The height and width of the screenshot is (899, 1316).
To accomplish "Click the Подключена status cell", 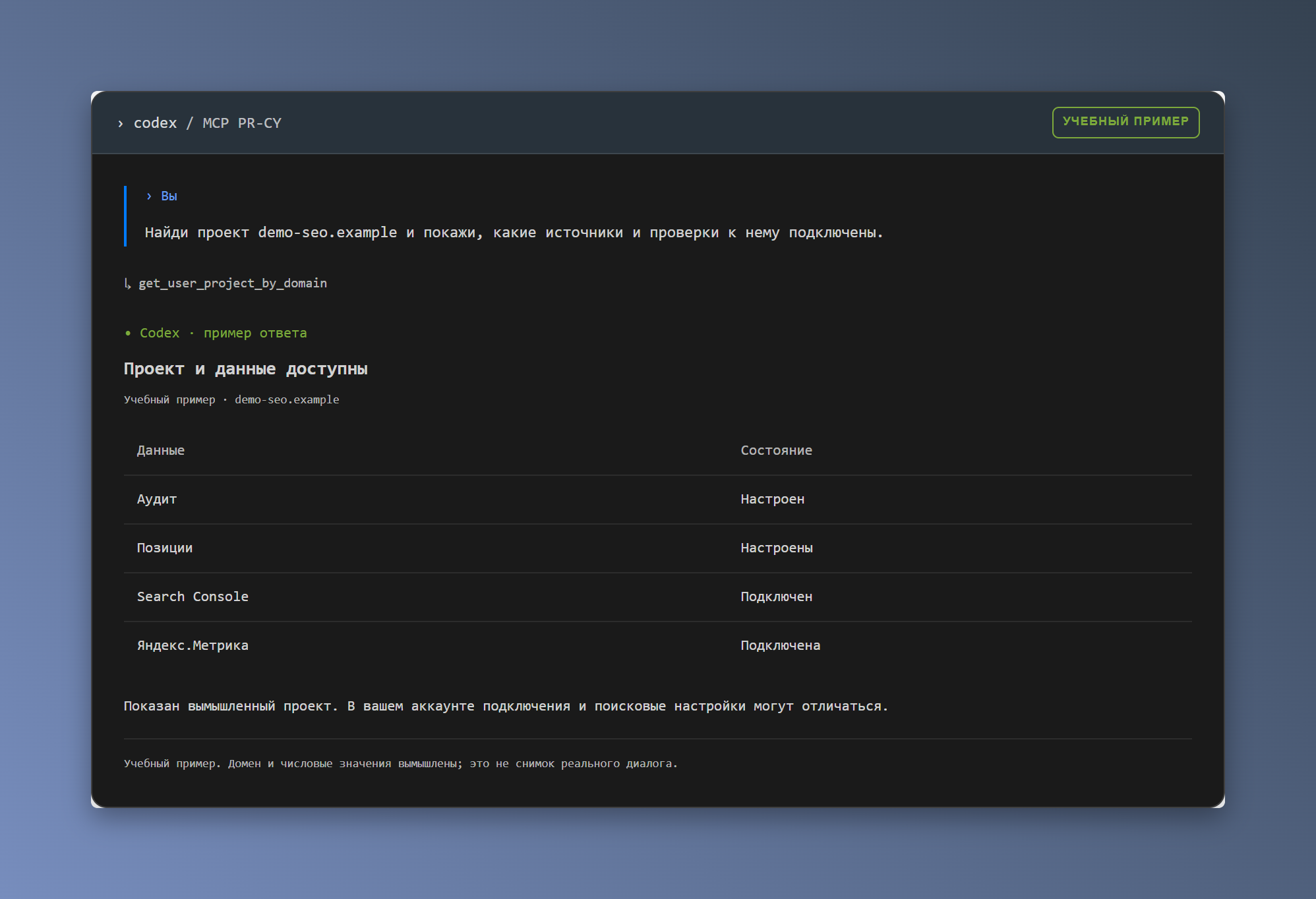I will [780, 646].
